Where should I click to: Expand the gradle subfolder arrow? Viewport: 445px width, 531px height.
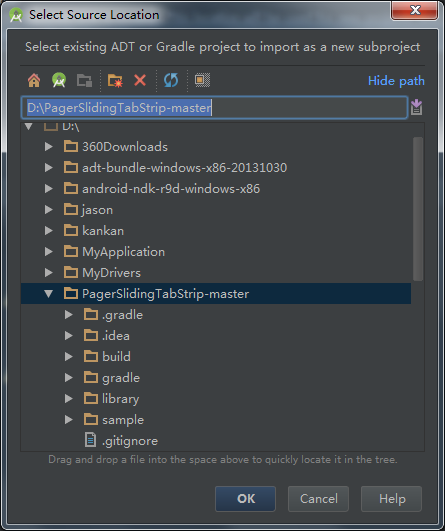[69, 378]
